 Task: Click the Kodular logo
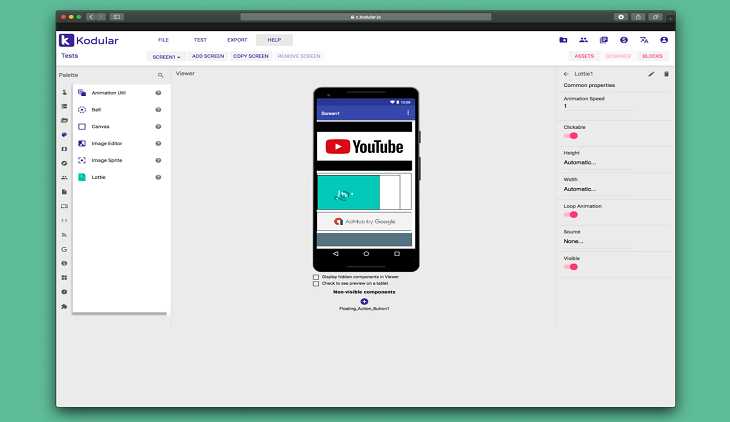tap(89, 41)
